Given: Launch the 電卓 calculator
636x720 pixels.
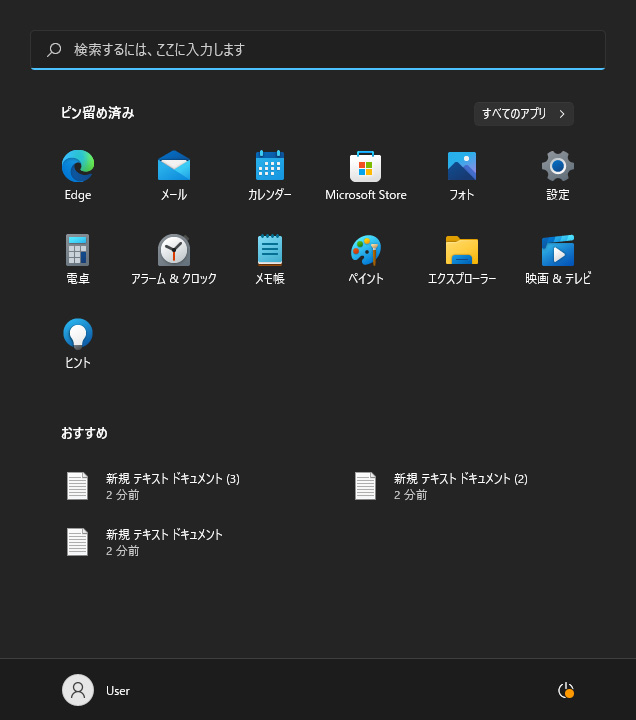Looking at the screenshot, I should coord(78,250).
